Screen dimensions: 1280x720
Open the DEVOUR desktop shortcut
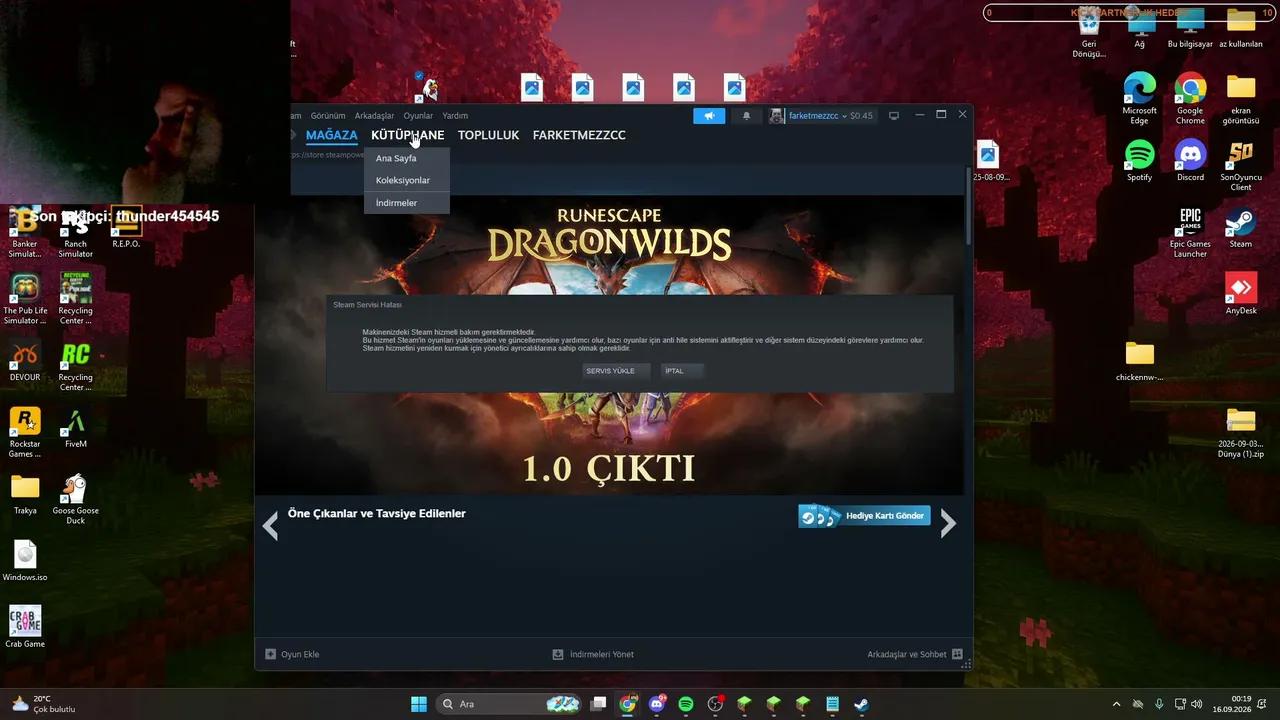(x=25, y=361)
